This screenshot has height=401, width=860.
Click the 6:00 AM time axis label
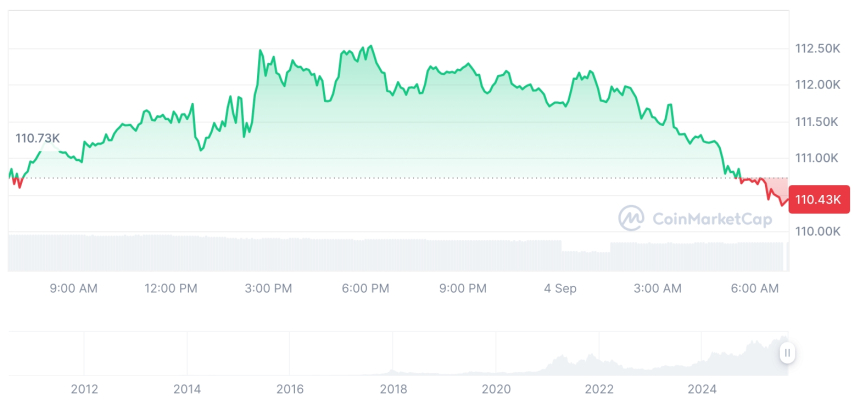(x=754, y=288)
